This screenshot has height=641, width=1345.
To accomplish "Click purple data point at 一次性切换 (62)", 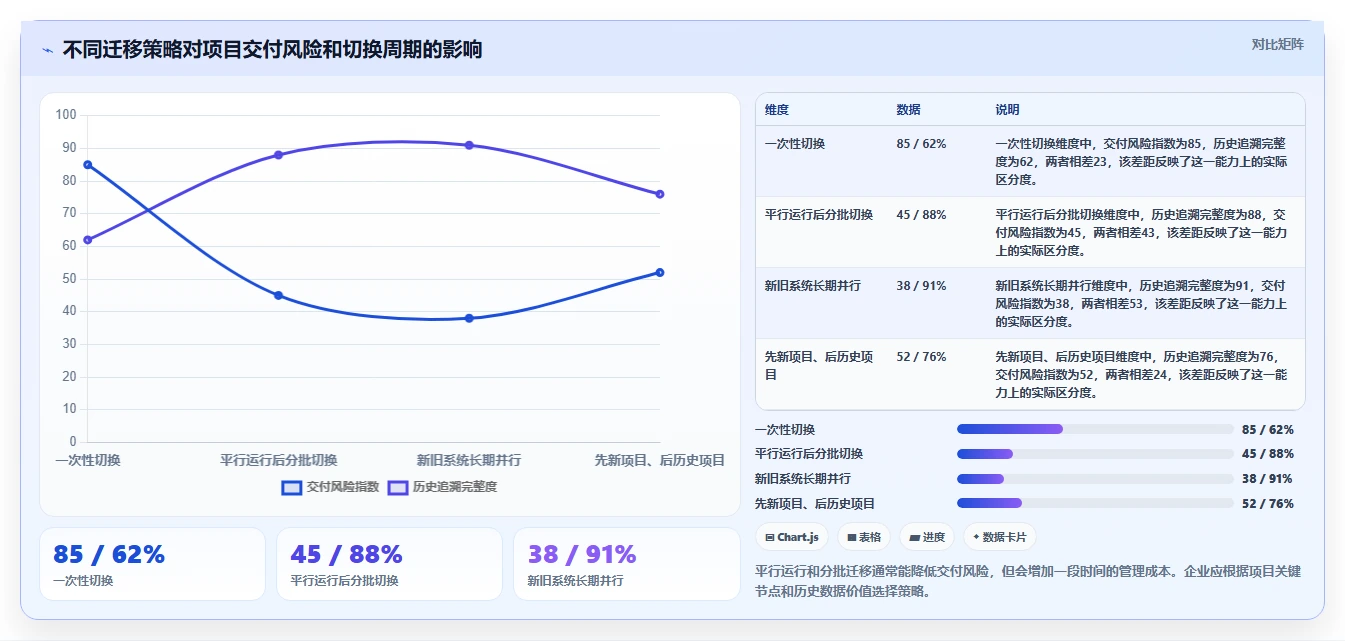I will click(88, 240).
